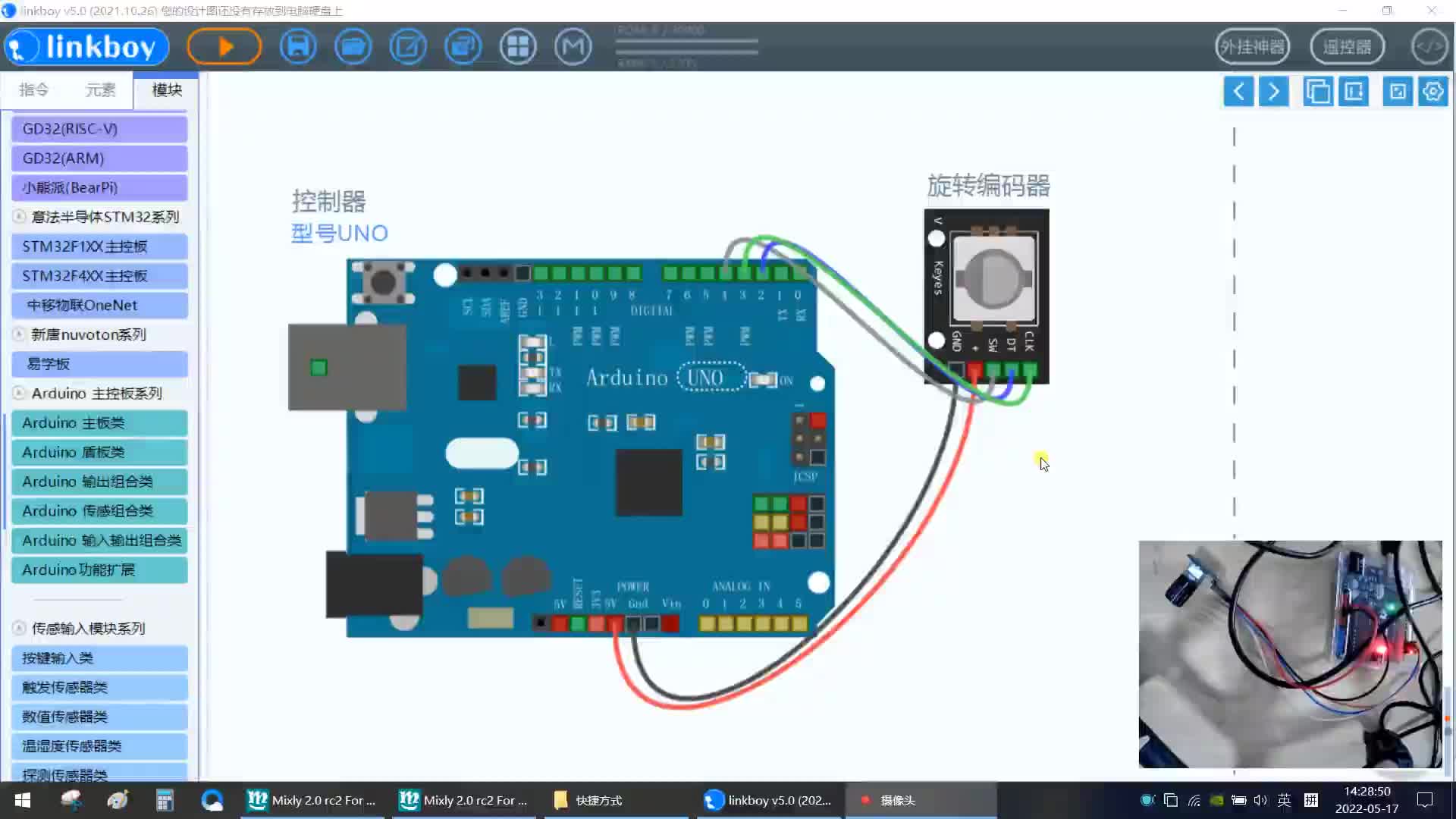1456x819 pixels.
Task: Click the overlapping-pages copy icon
Action: pos(1318,92)
